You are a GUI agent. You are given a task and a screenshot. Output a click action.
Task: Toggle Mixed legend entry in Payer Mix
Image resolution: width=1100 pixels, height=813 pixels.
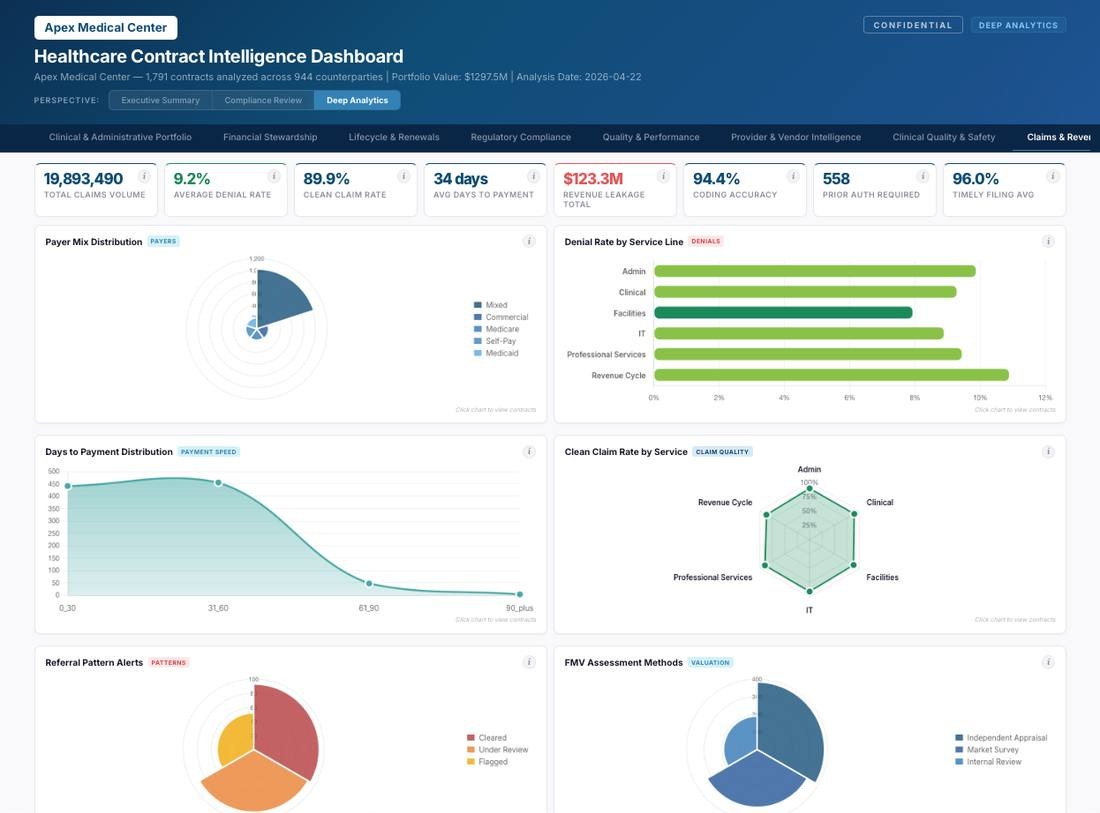[x=490, y=305]
